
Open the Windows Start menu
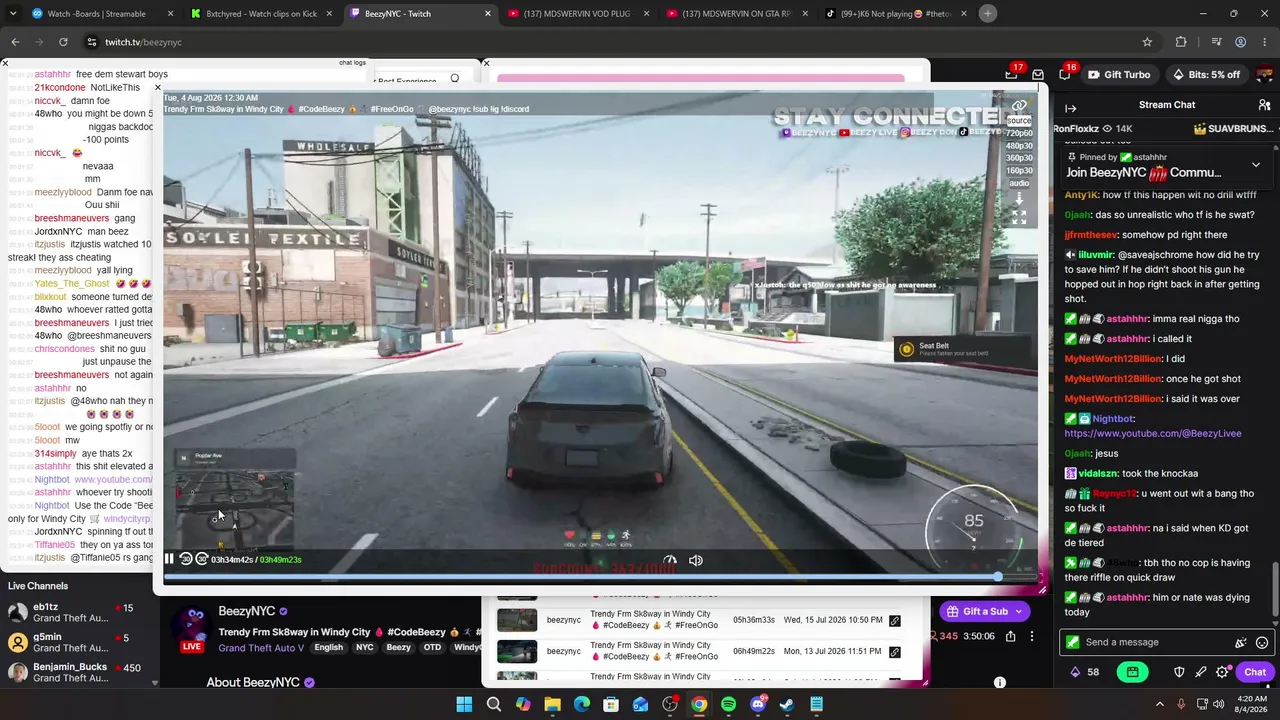[x=464, y=705]
